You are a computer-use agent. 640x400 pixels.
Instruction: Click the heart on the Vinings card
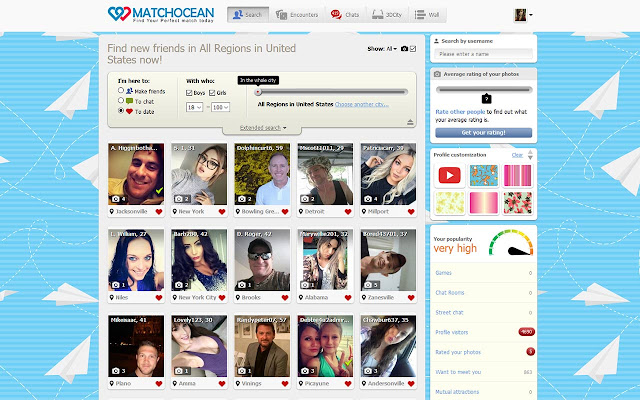(x=285, y=384)
